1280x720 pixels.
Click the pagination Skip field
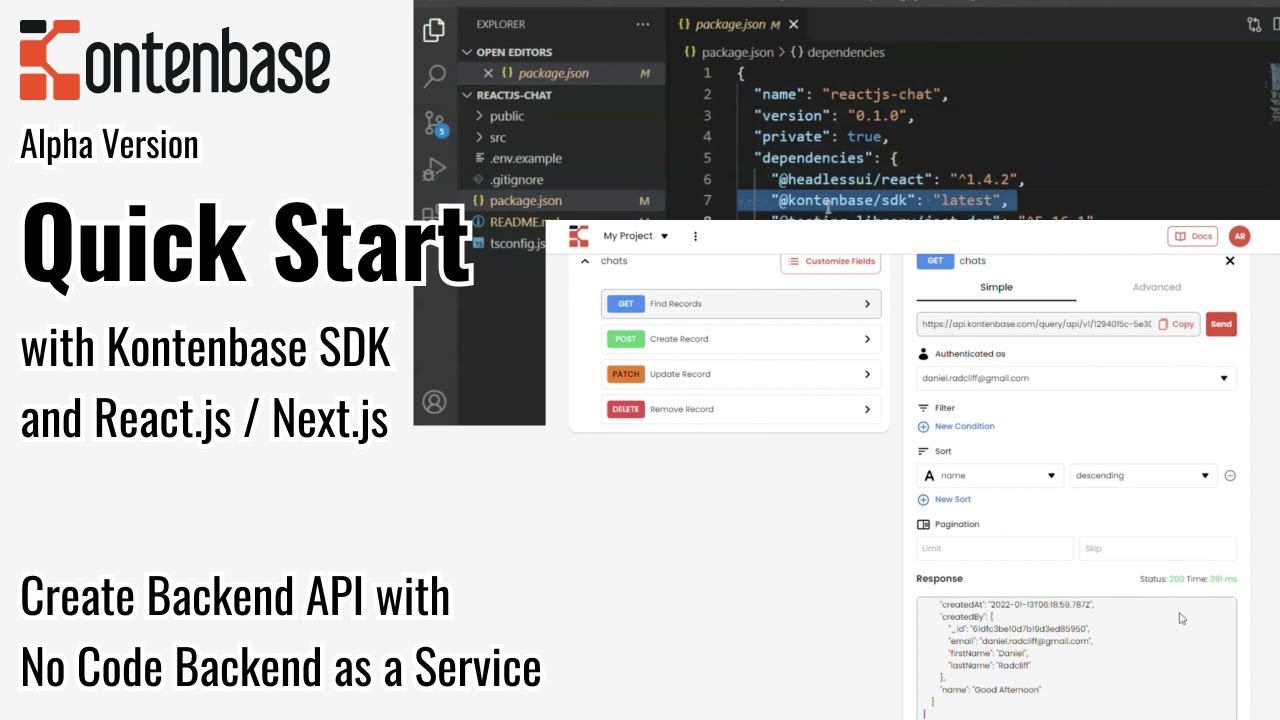1157,548
